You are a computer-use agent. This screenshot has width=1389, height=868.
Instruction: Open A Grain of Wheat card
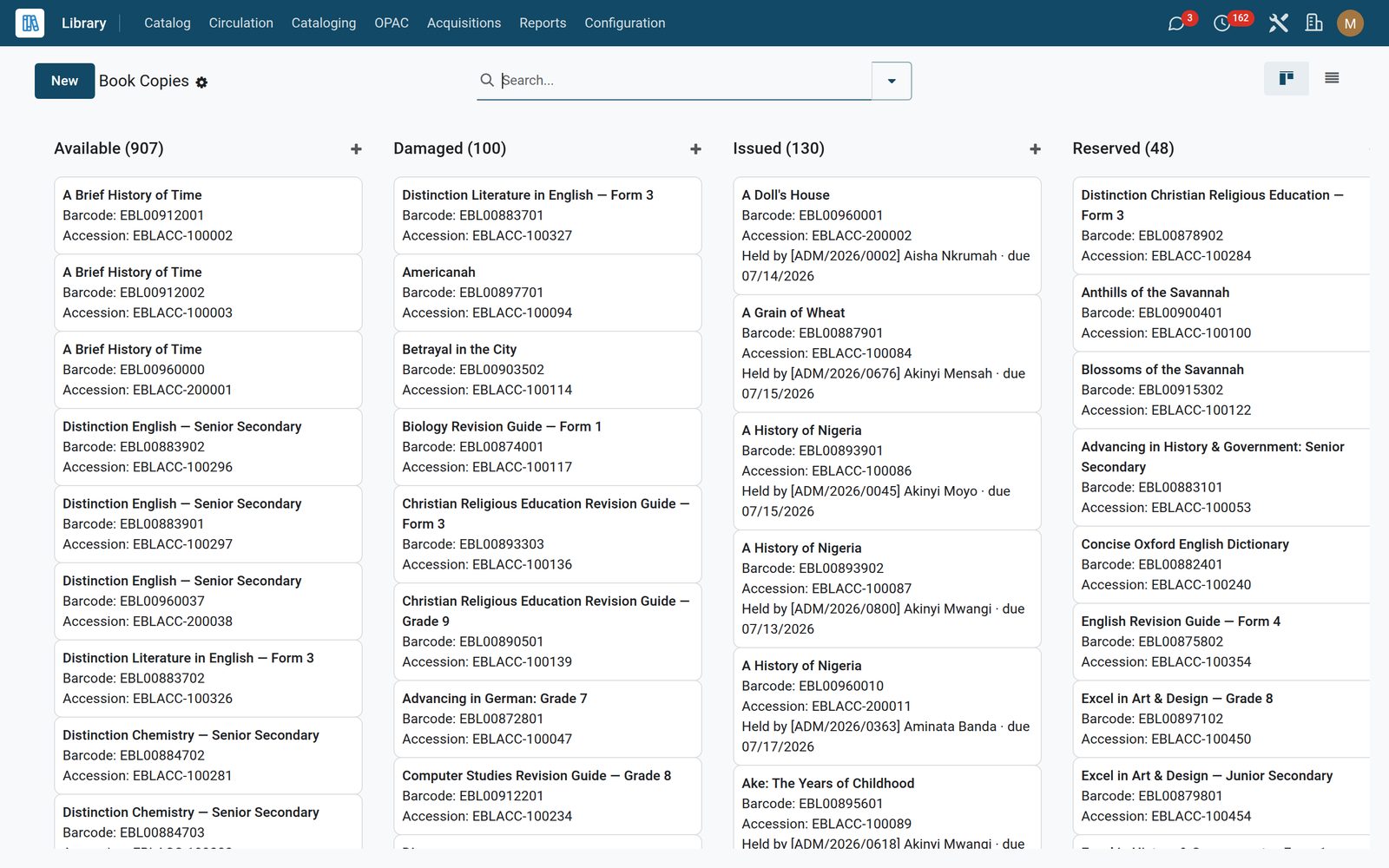887,353
